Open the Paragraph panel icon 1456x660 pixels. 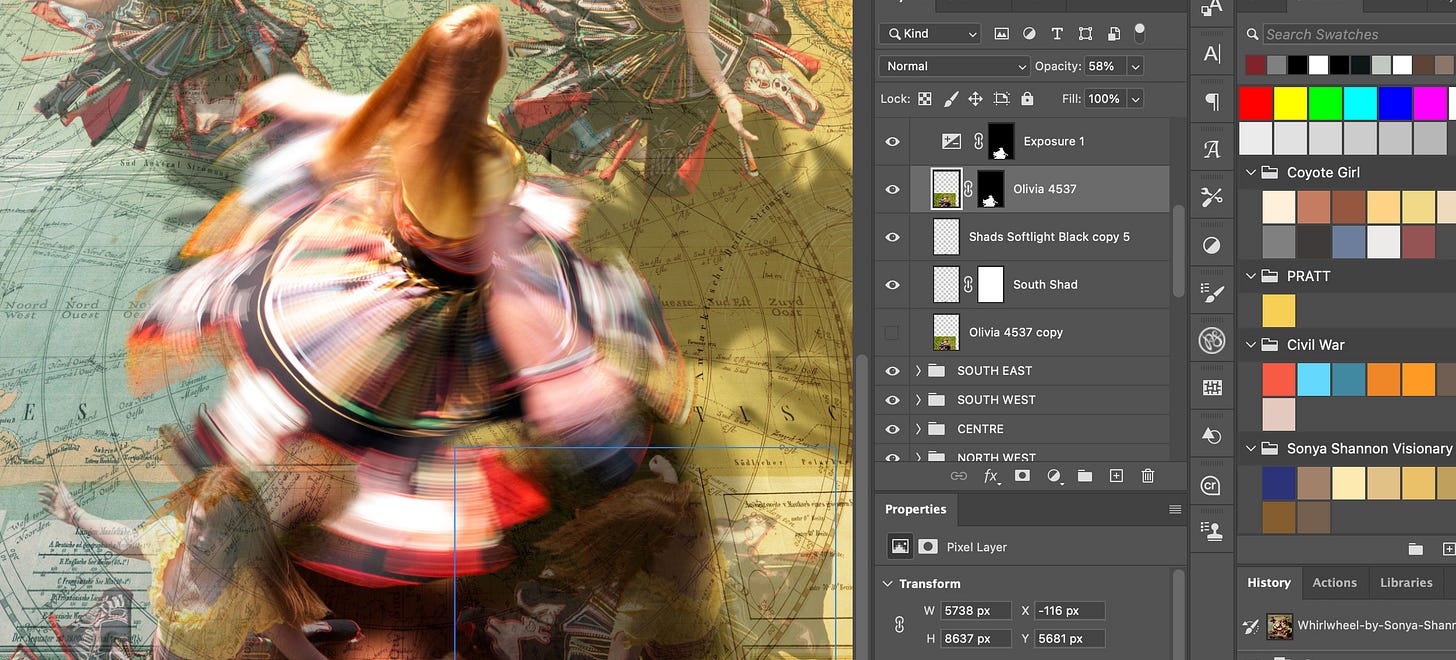pyautogui.click(x=1212, y=101)
